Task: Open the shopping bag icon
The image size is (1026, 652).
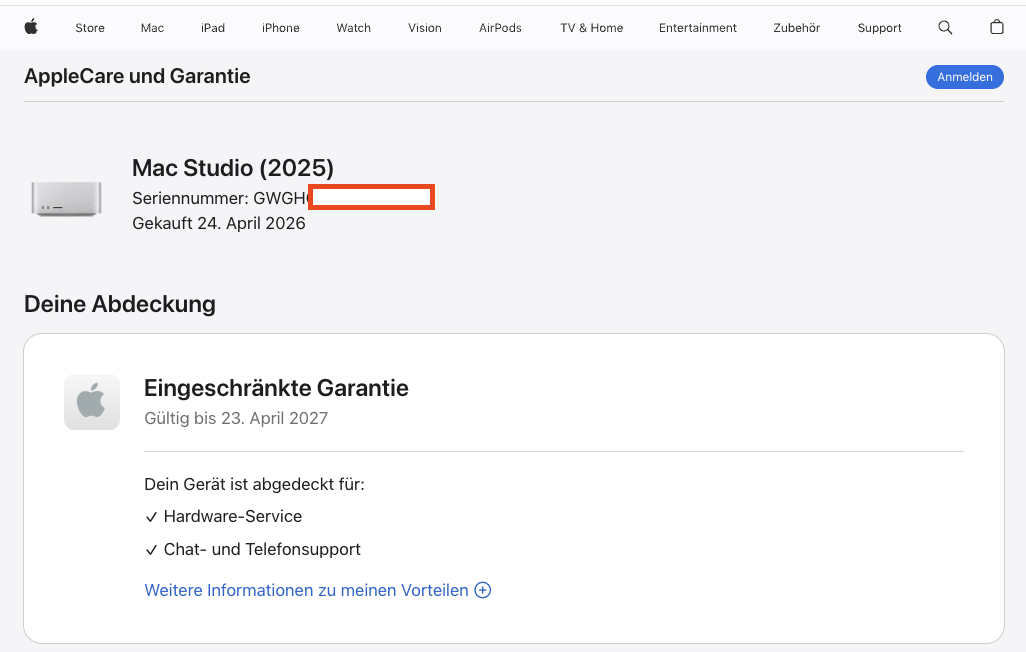Action: 997,27
